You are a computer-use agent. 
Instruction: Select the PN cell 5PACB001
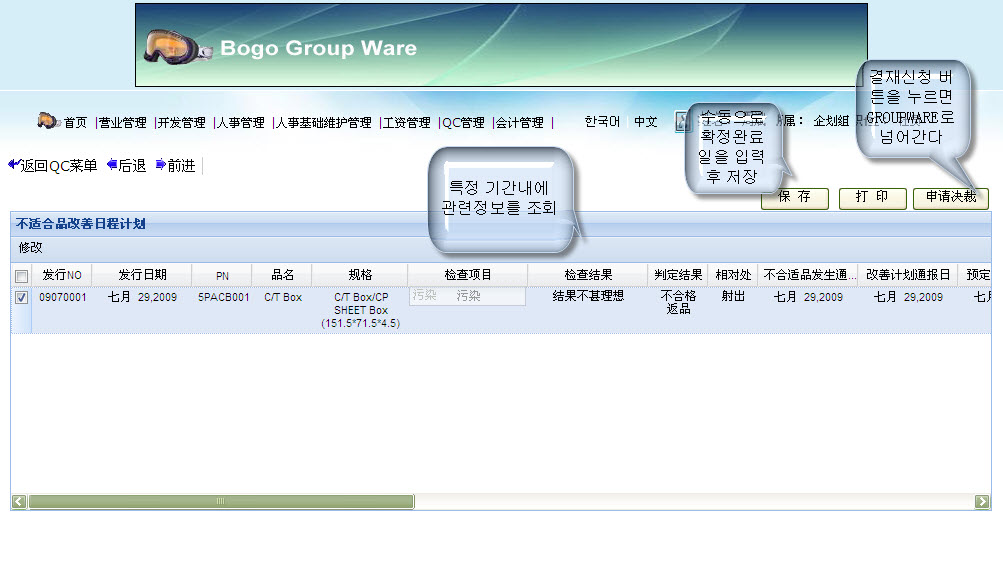point(223,297)
